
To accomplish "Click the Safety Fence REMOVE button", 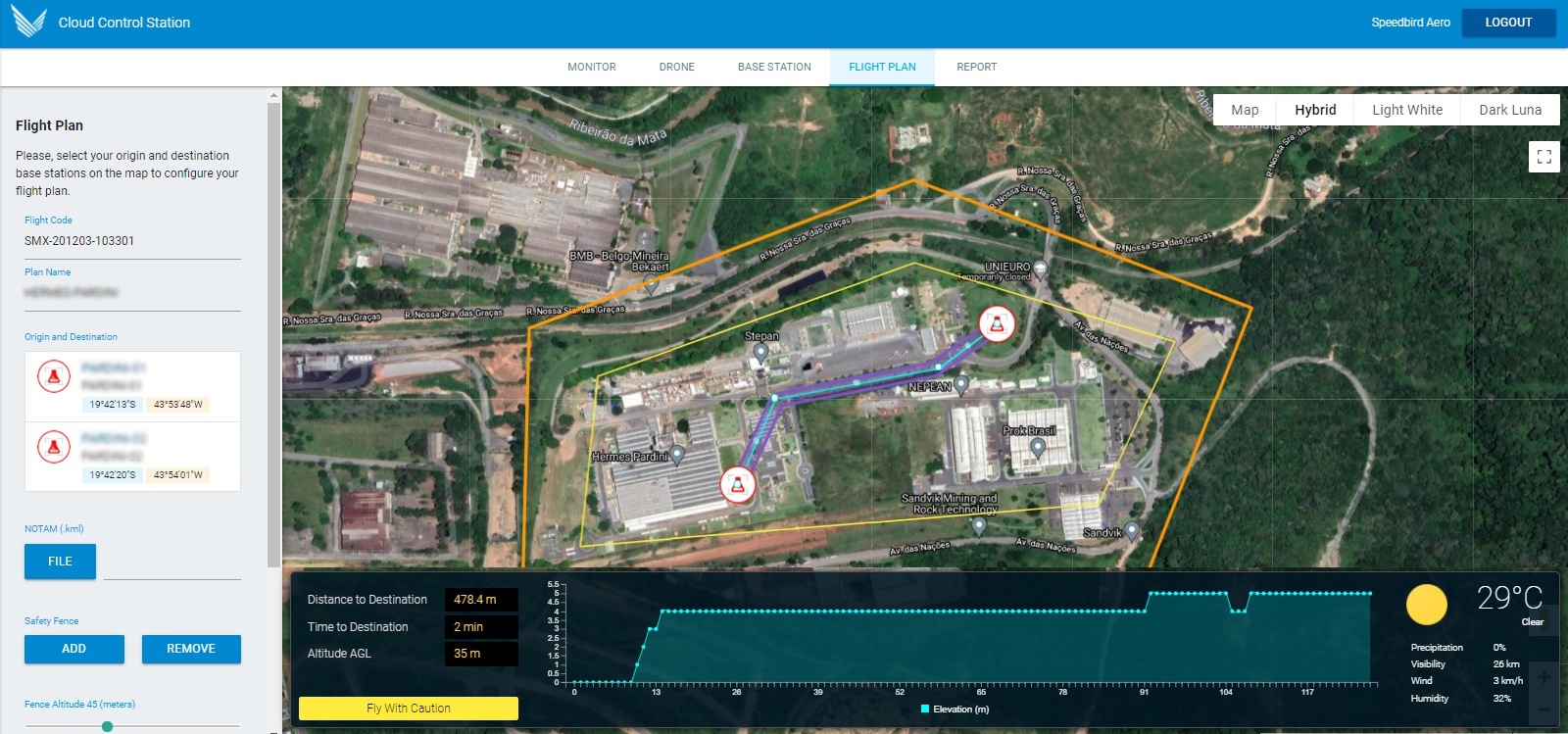I will (191, 649).
